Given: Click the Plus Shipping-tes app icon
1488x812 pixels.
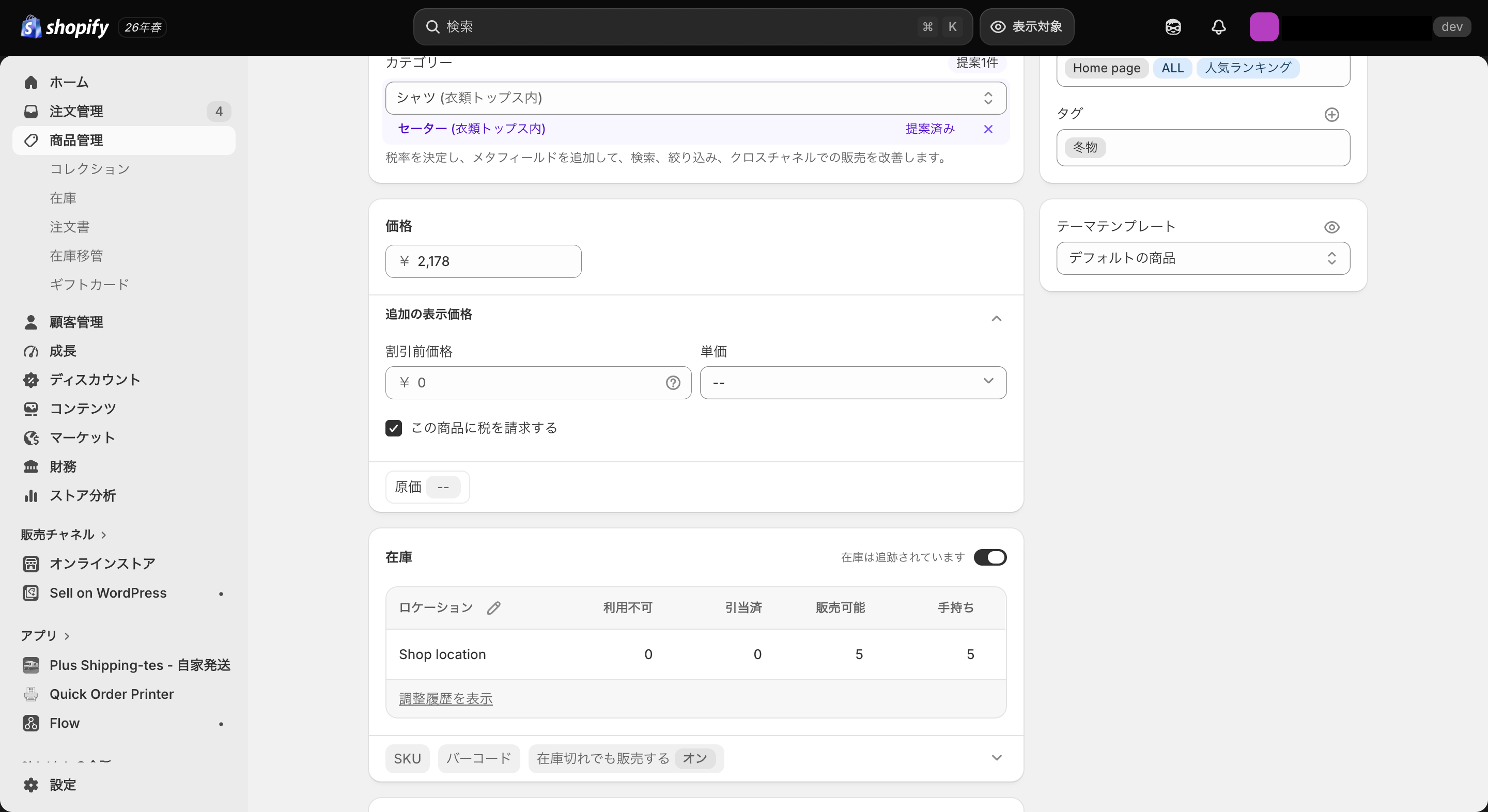Looking at the screenshot, I should [x=31, y=665].
